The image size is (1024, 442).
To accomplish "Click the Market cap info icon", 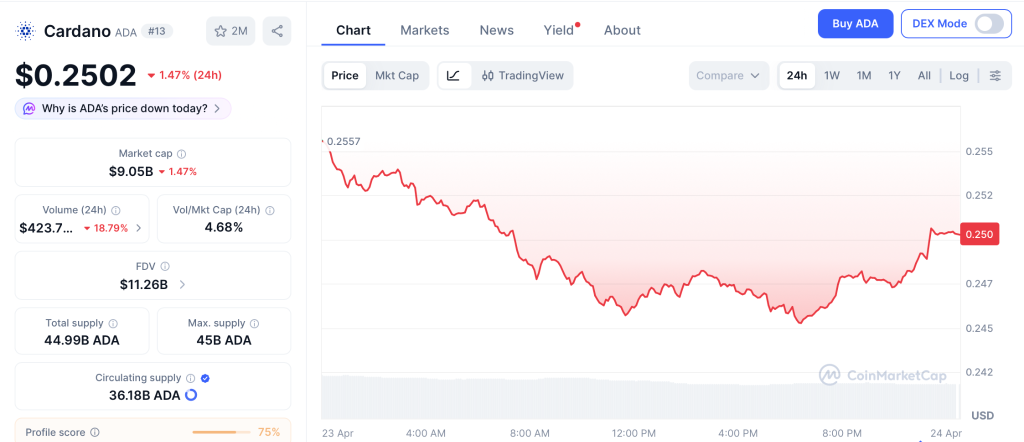I will [181, 154].
